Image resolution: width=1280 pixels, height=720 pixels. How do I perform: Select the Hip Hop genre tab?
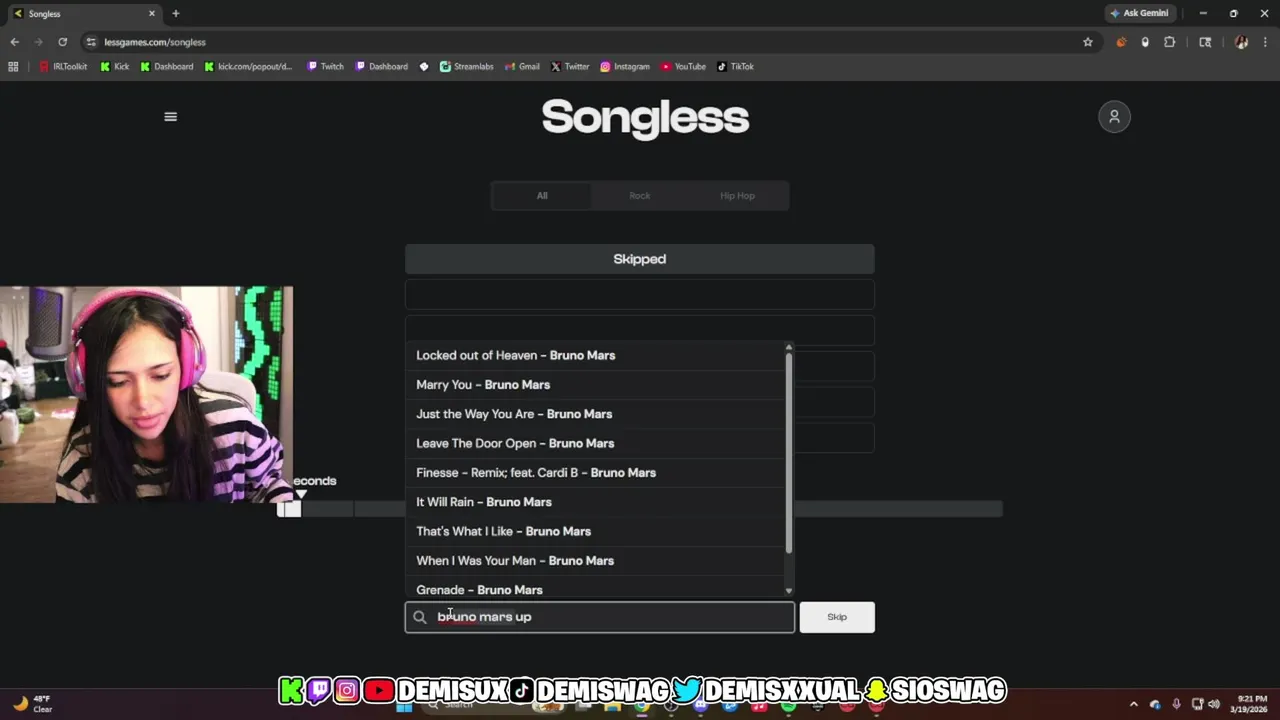pos(737,196)
